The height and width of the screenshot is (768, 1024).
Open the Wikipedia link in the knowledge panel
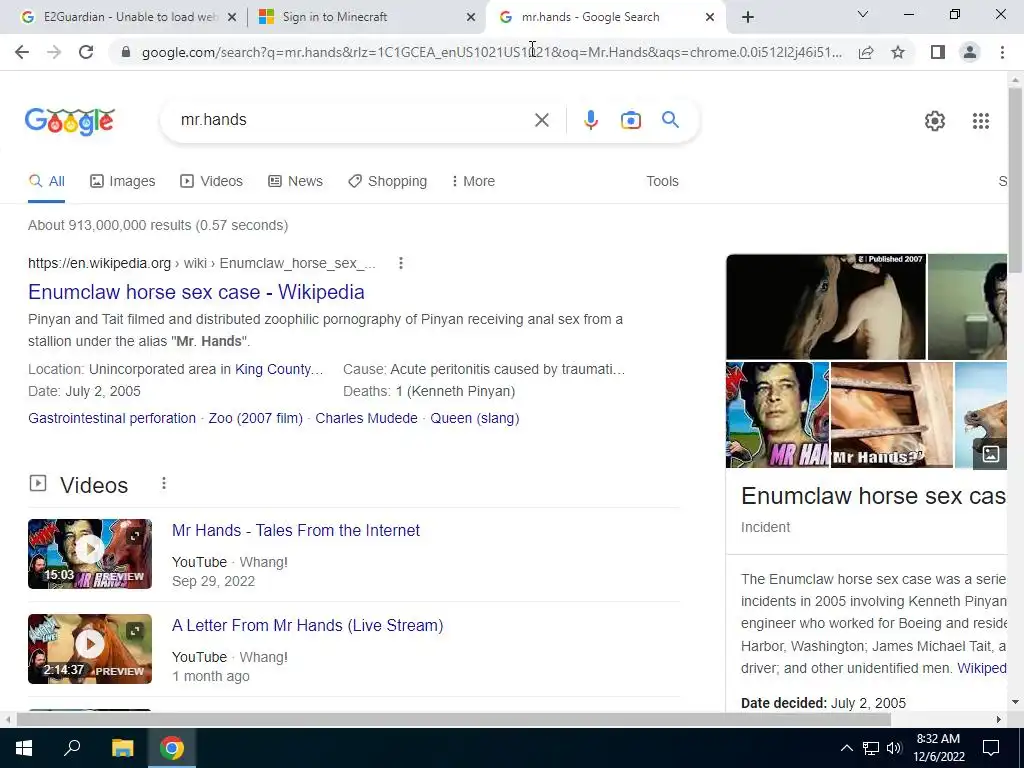[982, 668]
